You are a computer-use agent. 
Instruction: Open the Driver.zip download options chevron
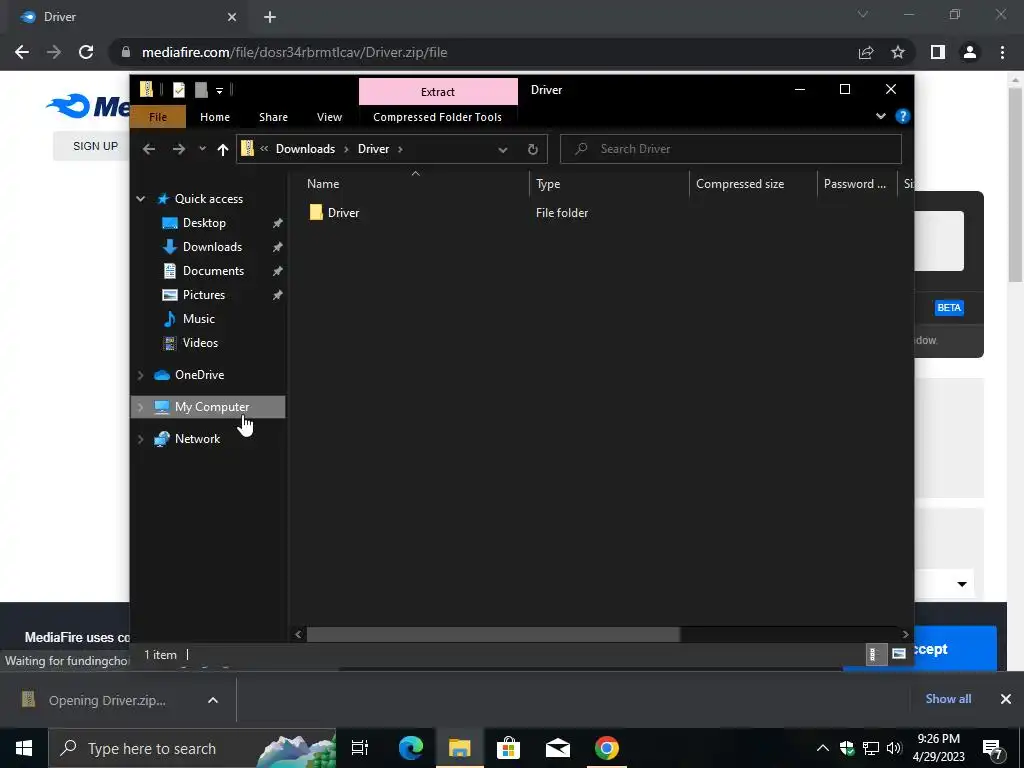point(213,700)
